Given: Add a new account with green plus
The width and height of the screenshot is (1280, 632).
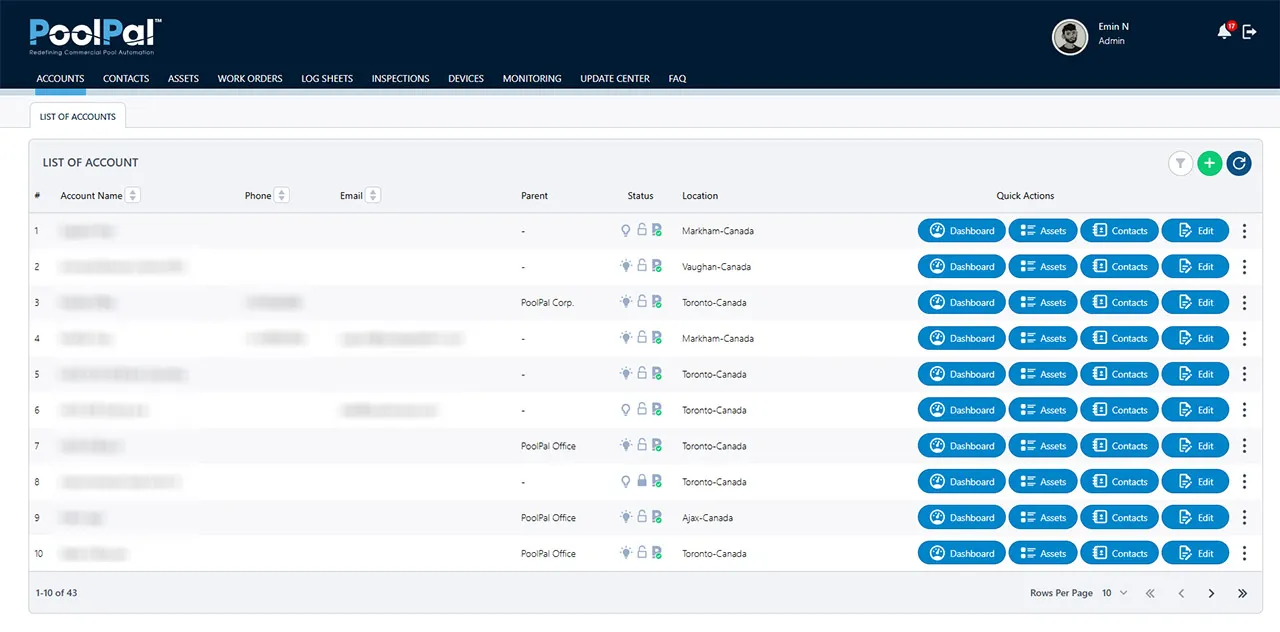Looking at the screenshot, I should 1210,163.
